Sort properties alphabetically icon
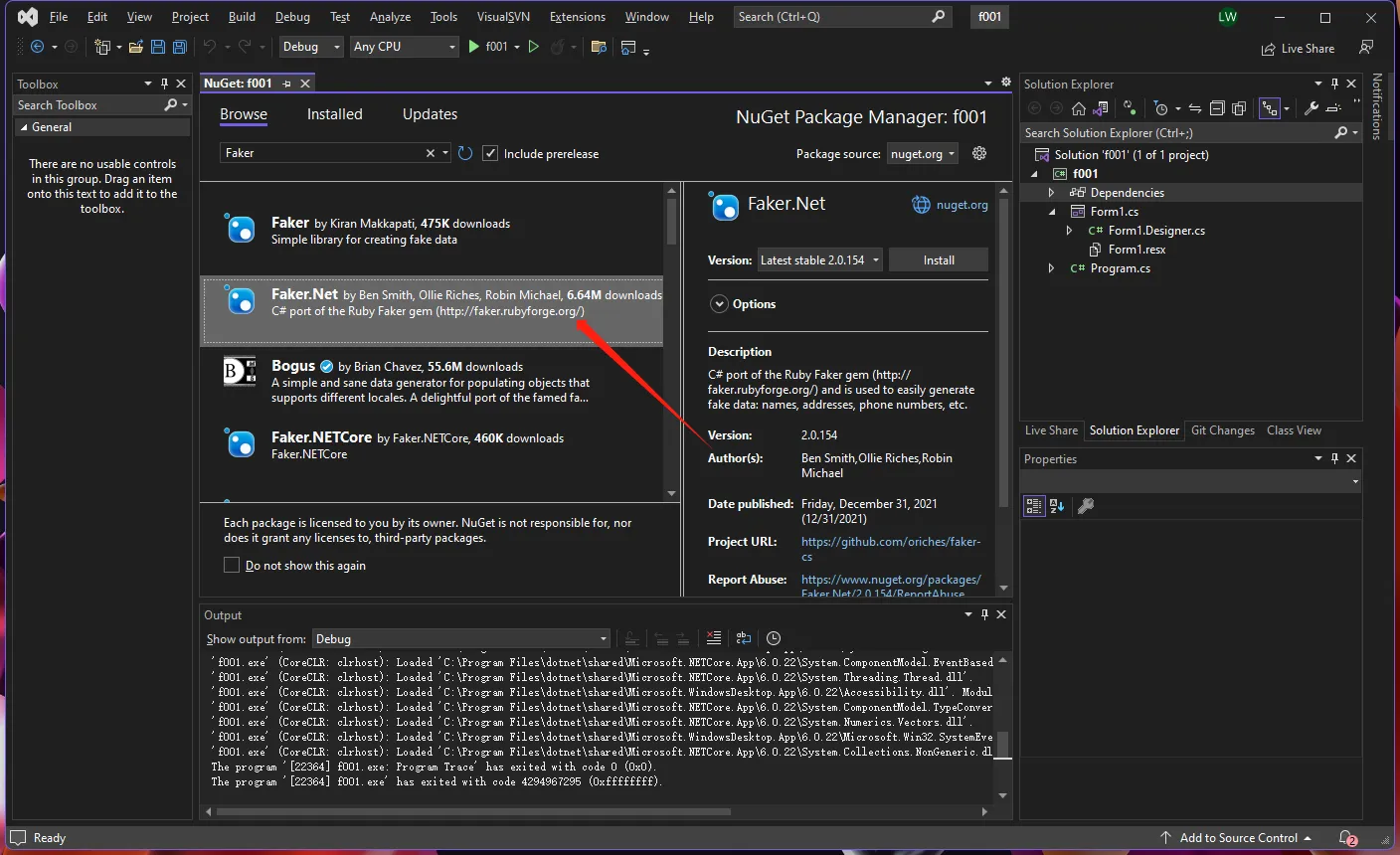The height and width of the screenshot is (855, 1400). (1057, 506)
